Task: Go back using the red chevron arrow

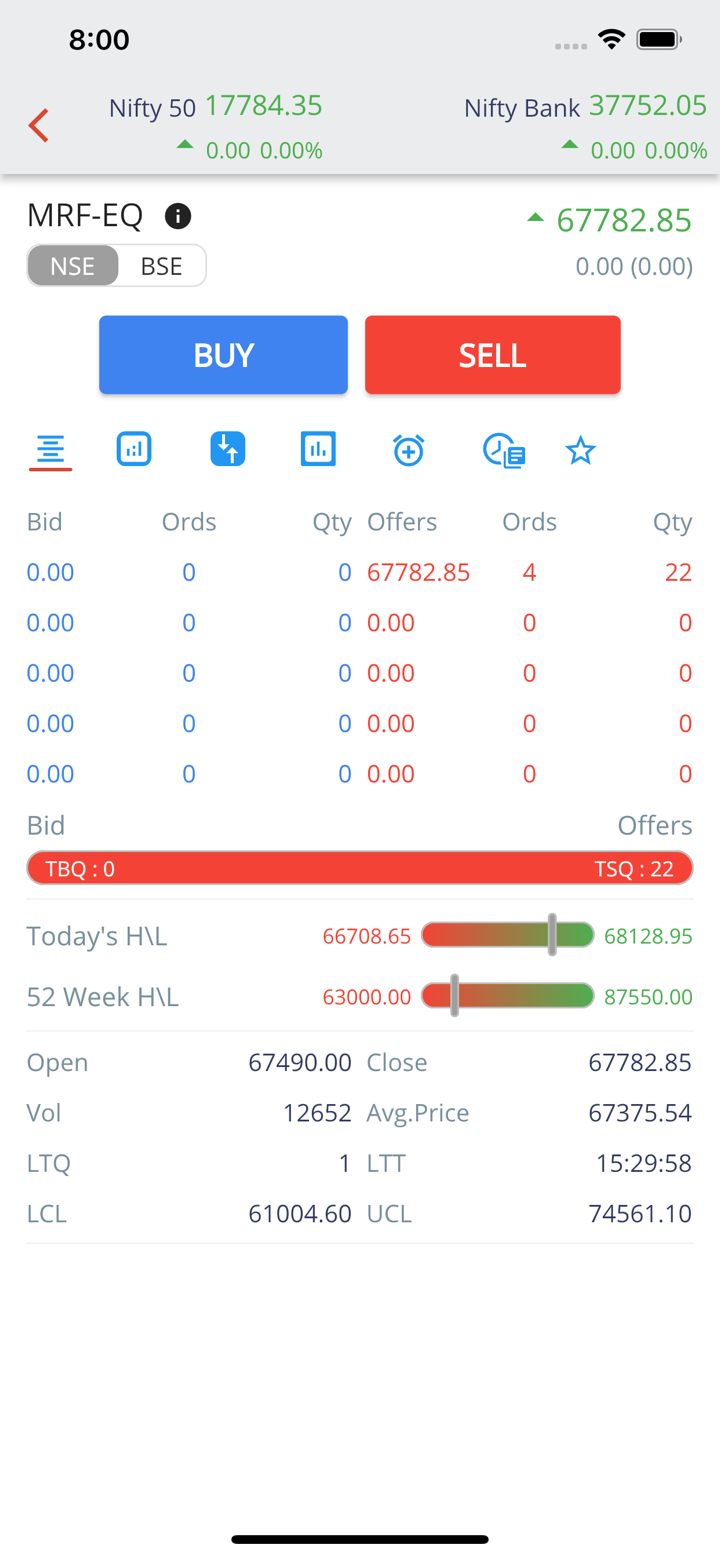Action: coord(39,126)
